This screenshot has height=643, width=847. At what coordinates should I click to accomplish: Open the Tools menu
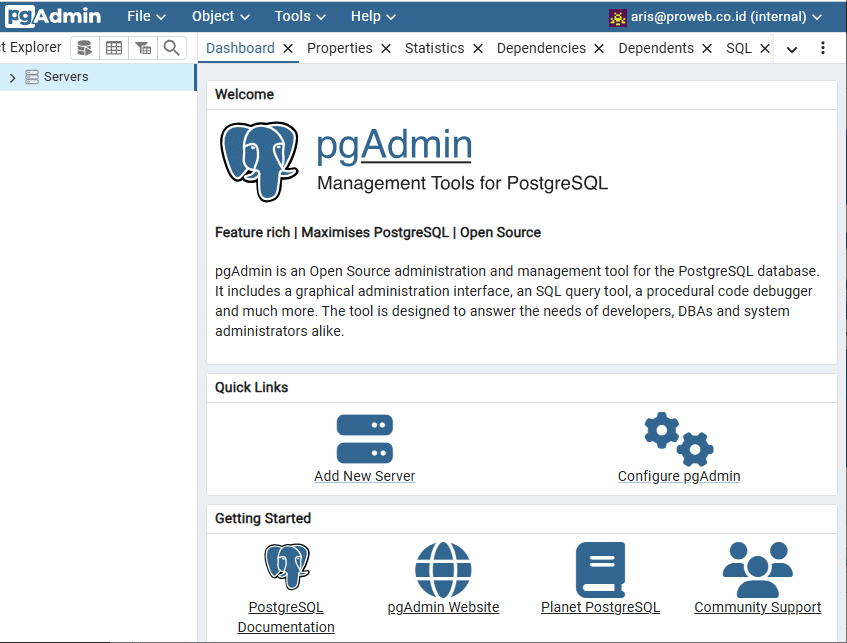coord(300,16)
